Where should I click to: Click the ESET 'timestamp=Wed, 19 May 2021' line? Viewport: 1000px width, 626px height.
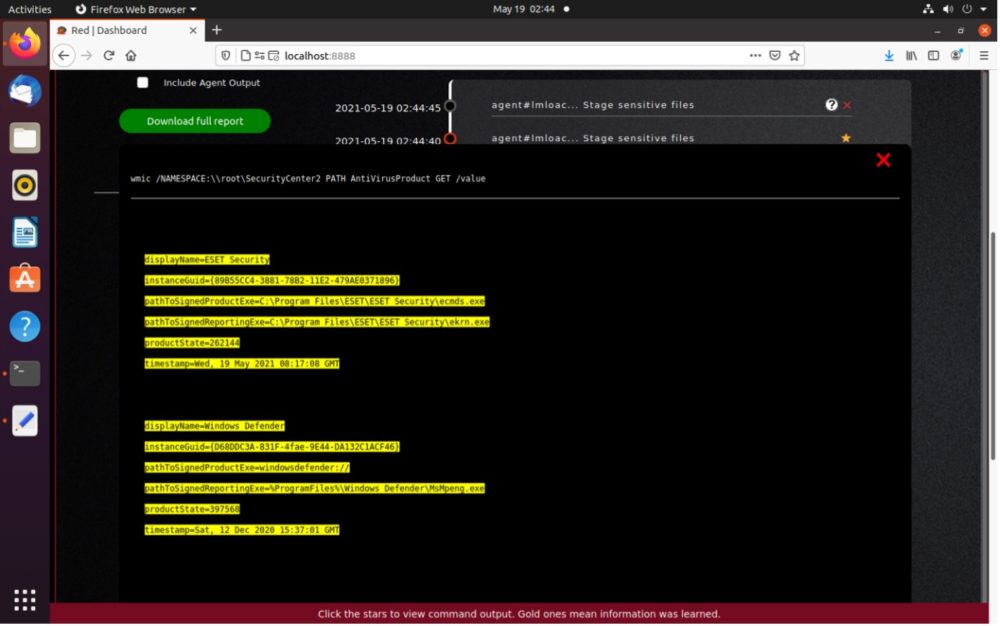click(x=242, y=363)
